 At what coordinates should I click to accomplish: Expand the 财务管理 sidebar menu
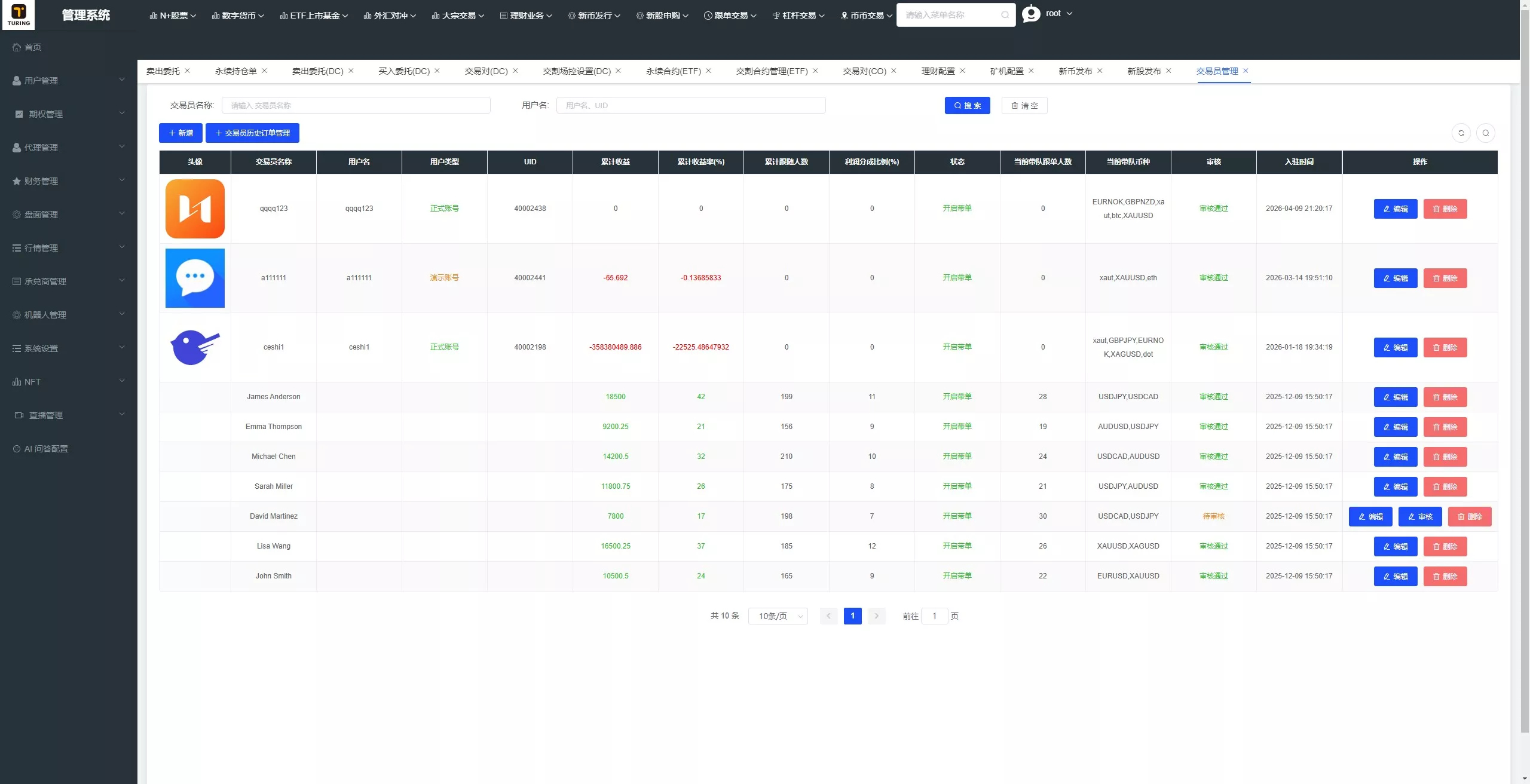pos(69,180)
